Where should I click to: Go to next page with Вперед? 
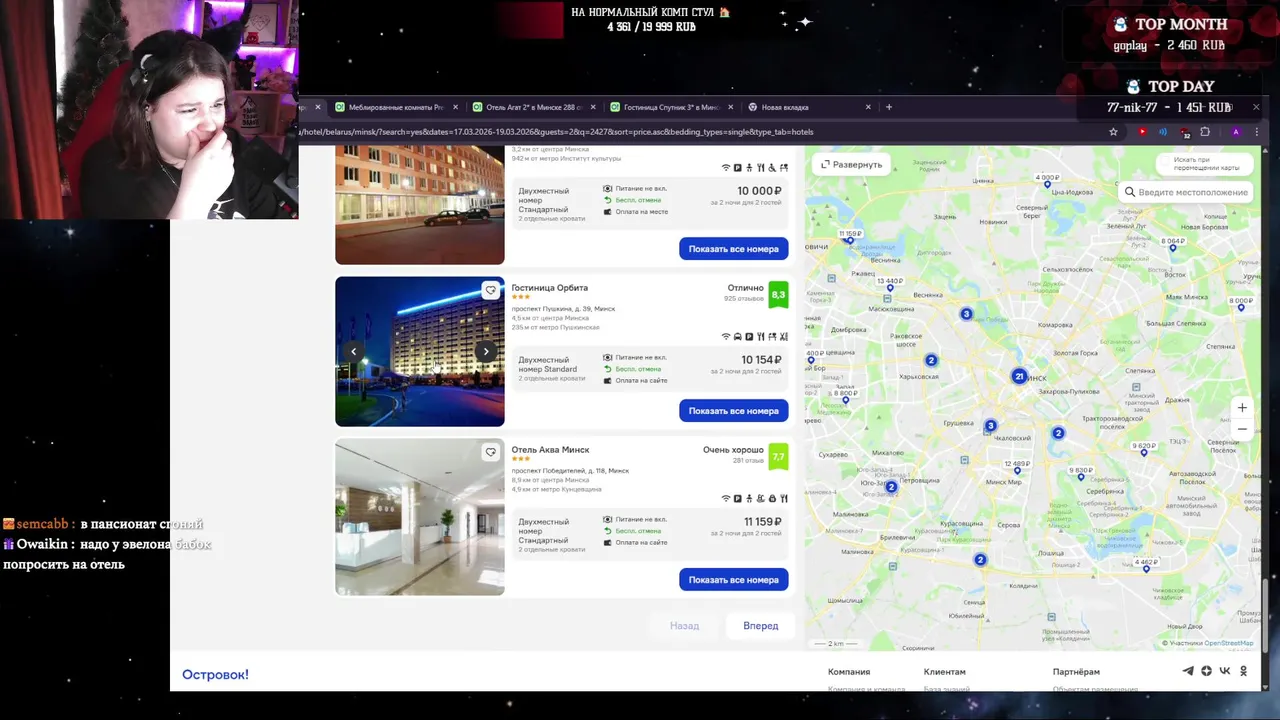(x=760, y=626)
